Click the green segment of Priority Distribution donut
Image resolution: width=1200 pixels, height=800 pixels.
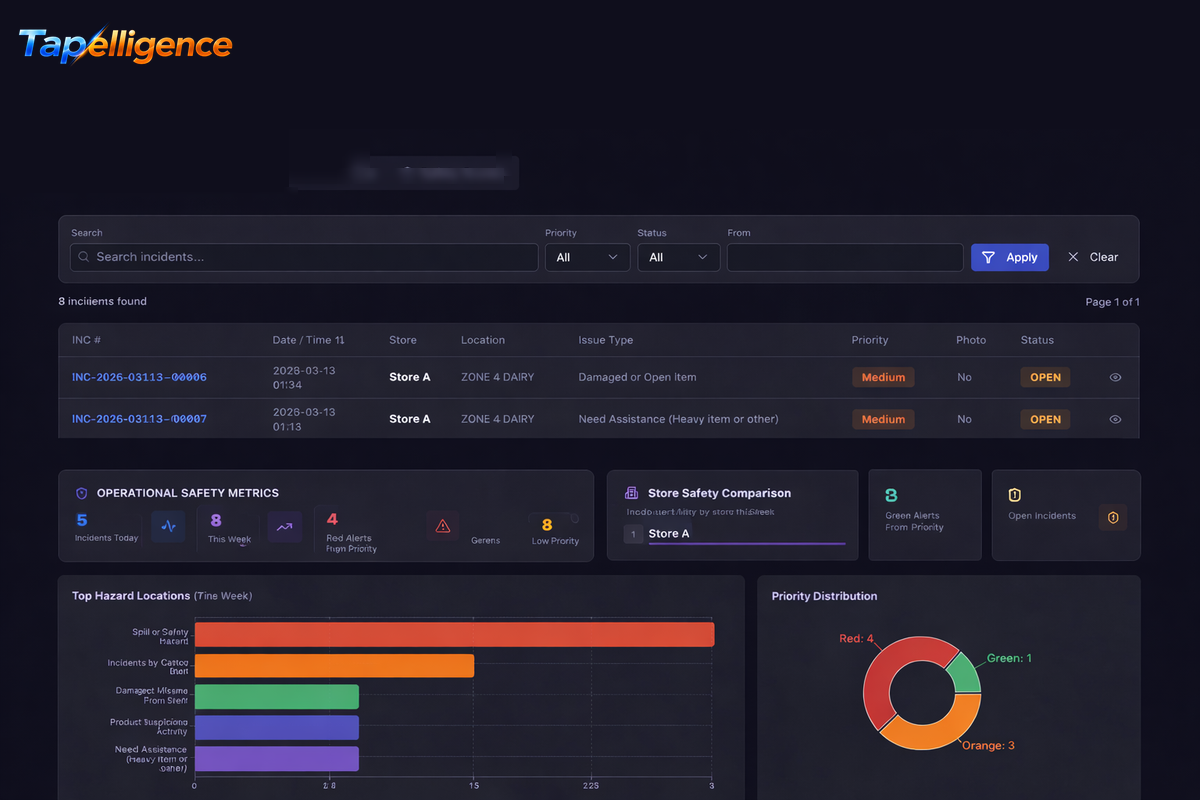[964, 673]
